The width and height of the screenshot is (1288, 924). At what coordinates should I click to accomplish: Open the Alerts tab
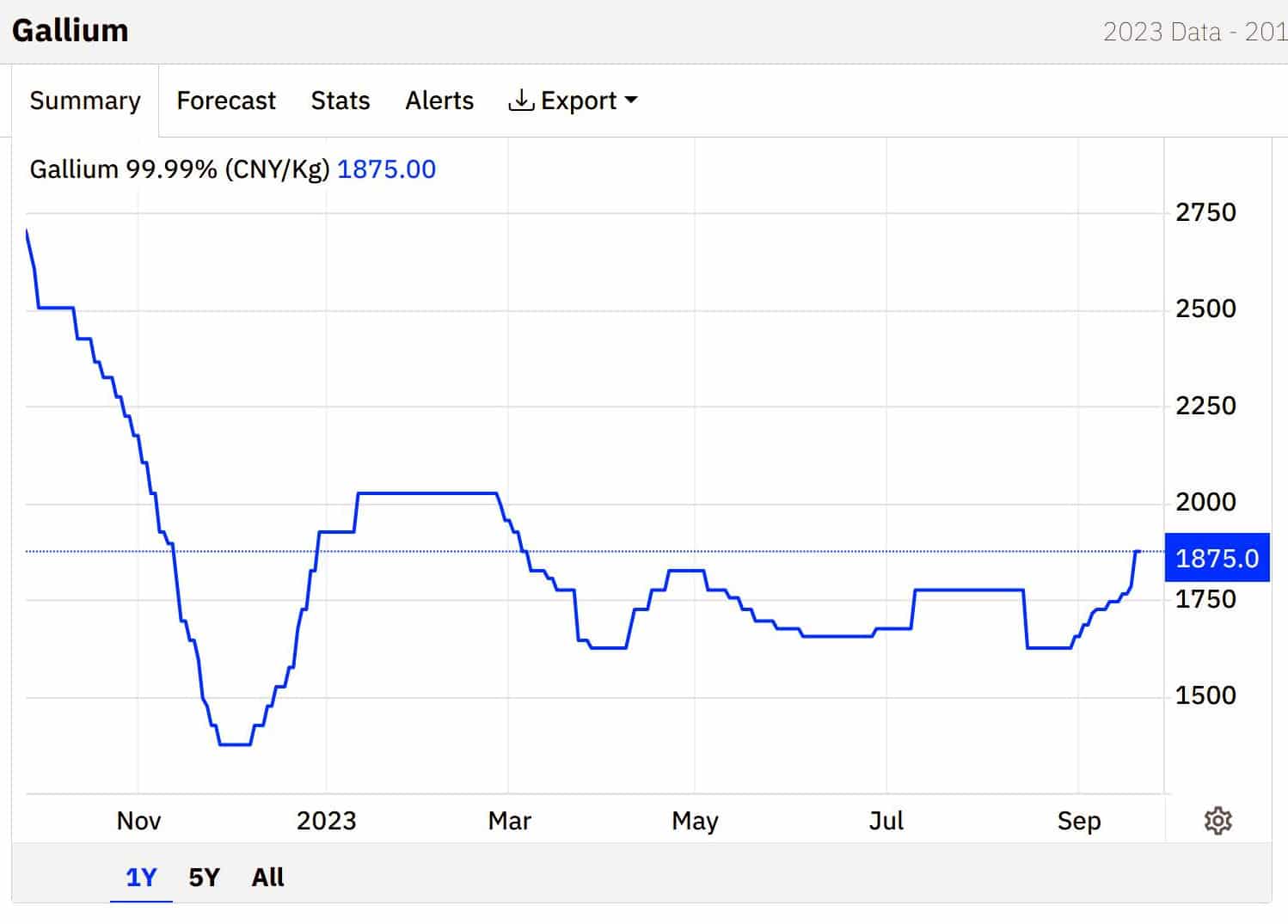(439, 101)
